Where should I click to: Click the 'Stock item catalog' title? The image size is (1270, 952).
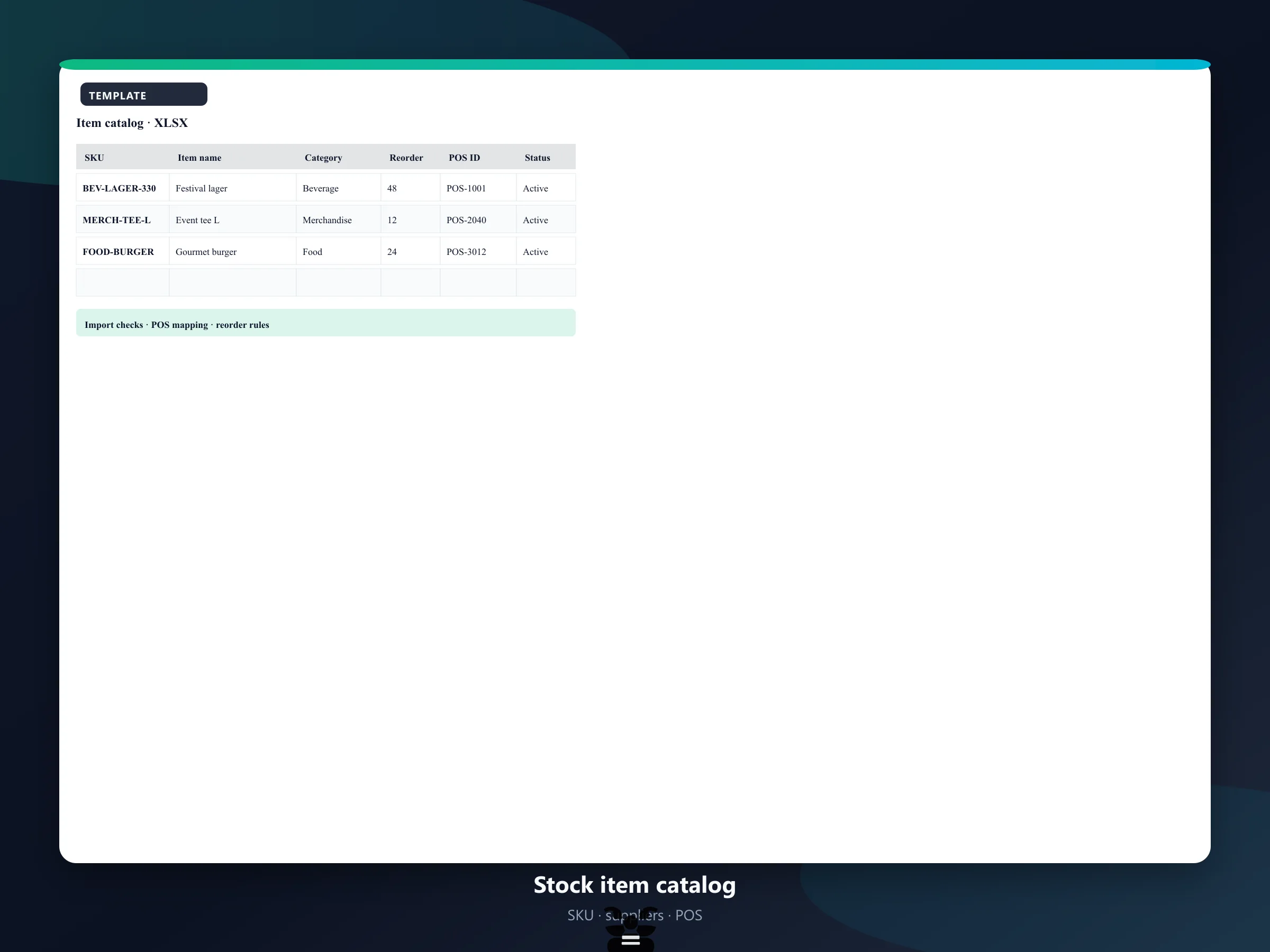(x=634, y=885)
